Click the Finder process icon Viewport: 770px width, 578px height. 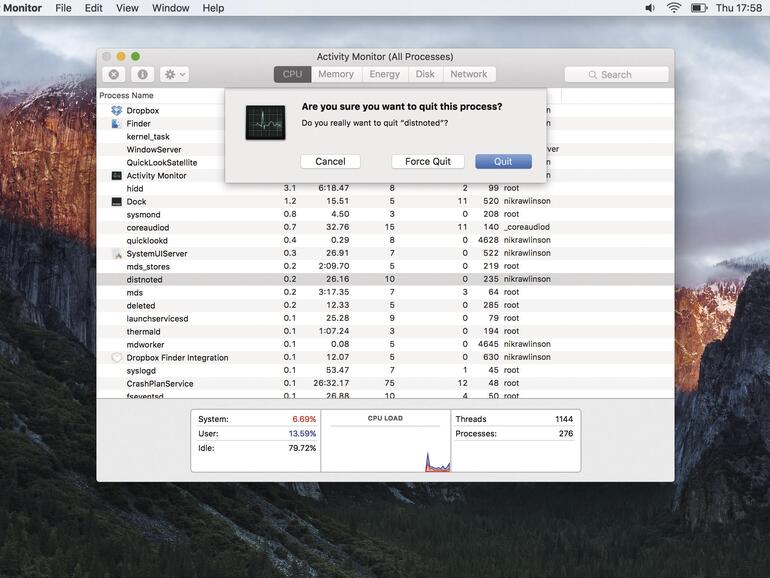[116, 124]
